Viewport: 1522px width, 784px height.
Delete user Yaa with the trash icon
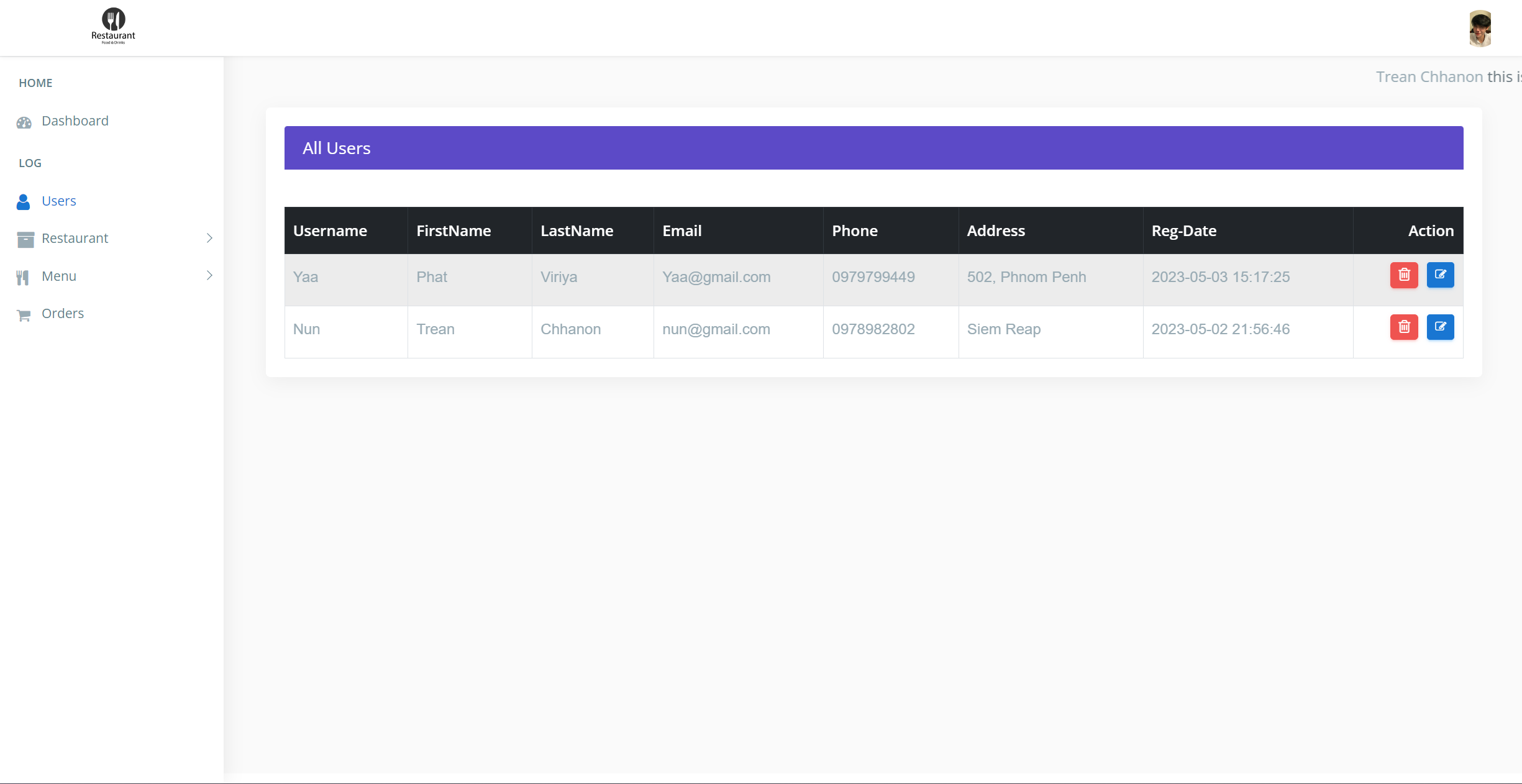click(x=1404, y=275)
